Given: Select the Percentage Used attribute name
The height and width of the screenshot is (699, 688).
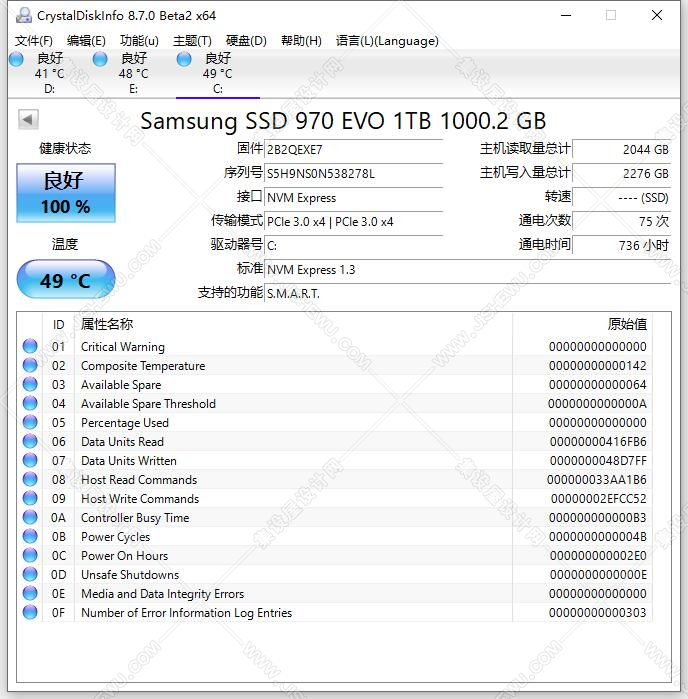Looking at the screenshot, I should pos(125,423).
